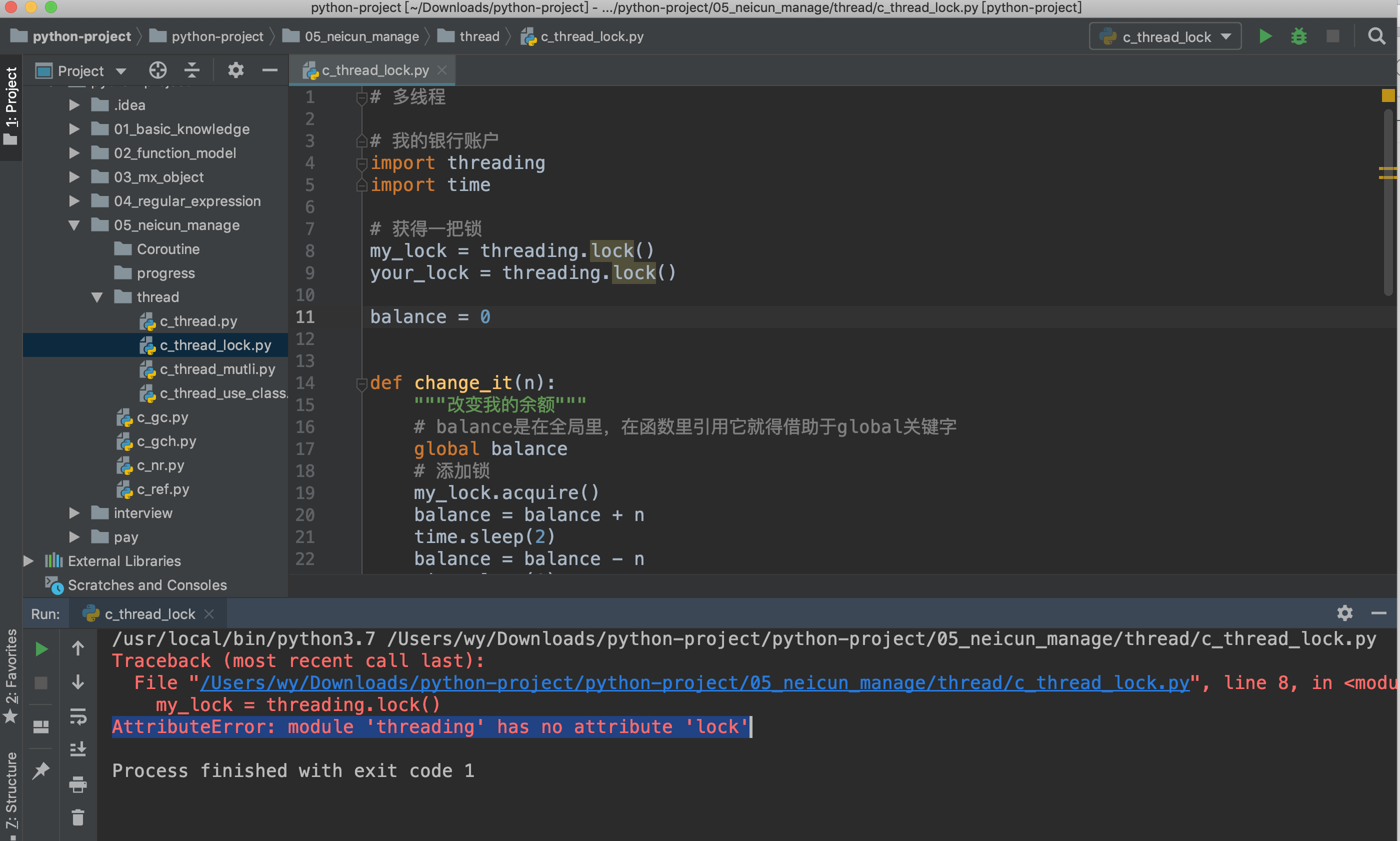Expand the .idea folder
Image resolution: width=1400 pixels, height=841 pixels.
(x=73, y=105)
